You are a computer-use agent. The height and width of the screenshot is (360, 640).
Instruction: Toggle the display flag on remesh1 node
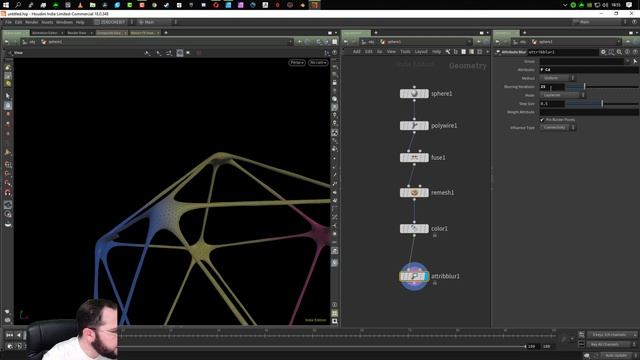coord(426,193)
